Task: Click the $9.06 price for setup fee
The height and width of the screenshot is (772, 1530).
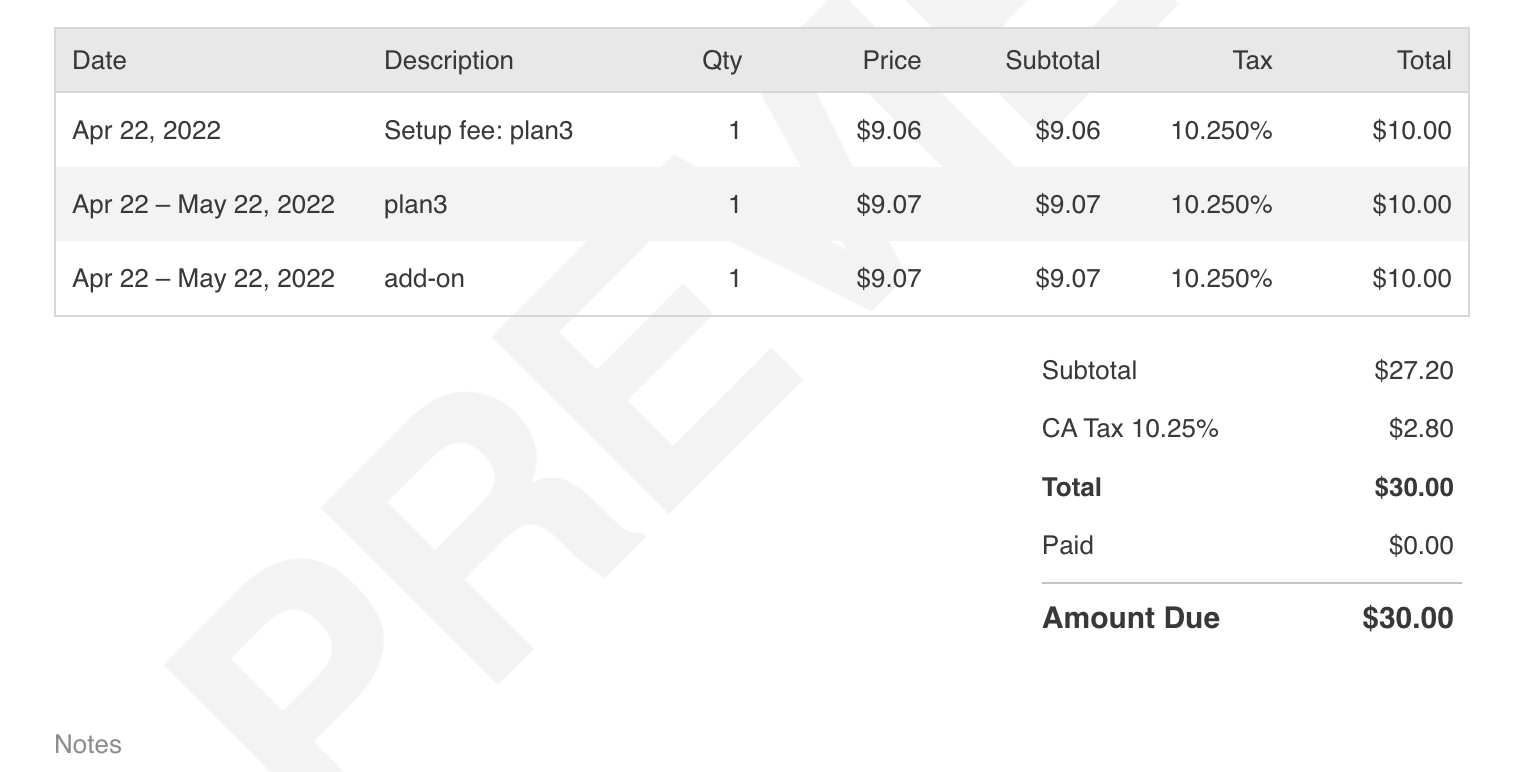Action: [x=888, y=131]
